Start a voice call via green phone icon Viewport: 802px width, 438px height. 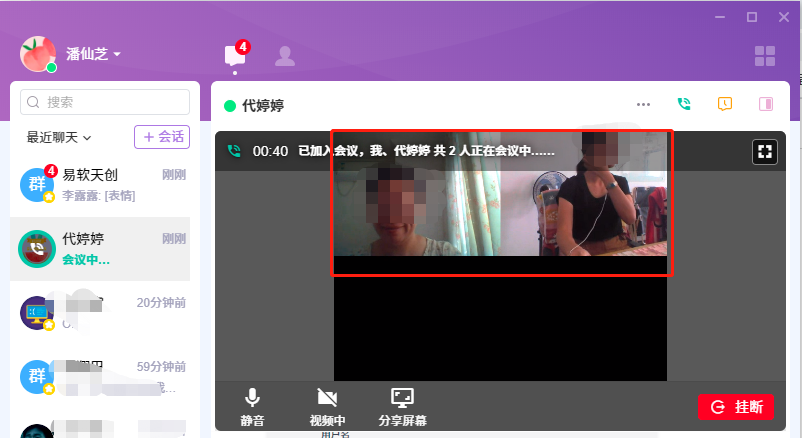pyautogui.click(x=684, y=104)
